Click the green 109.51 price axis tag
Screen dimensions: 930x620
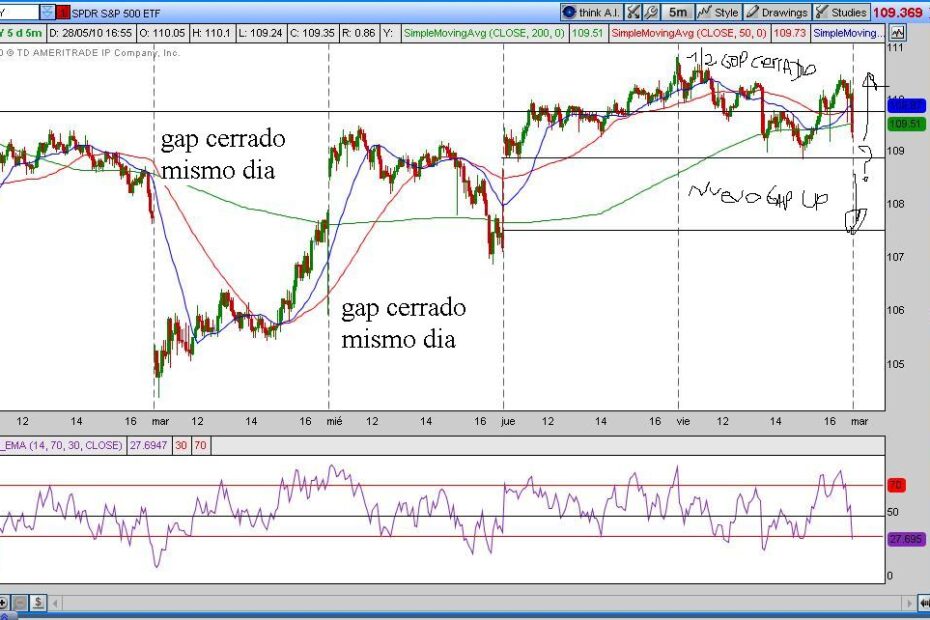coord(906,124)
